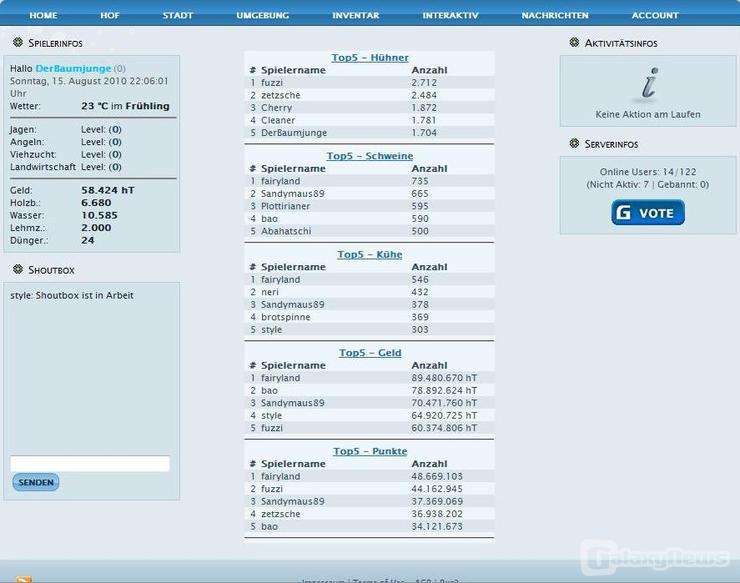Image resolution: width=740 pixels, height=583 pixels.
Task: Click the RSS feed icon at bottom left
Action: [24, 579]
